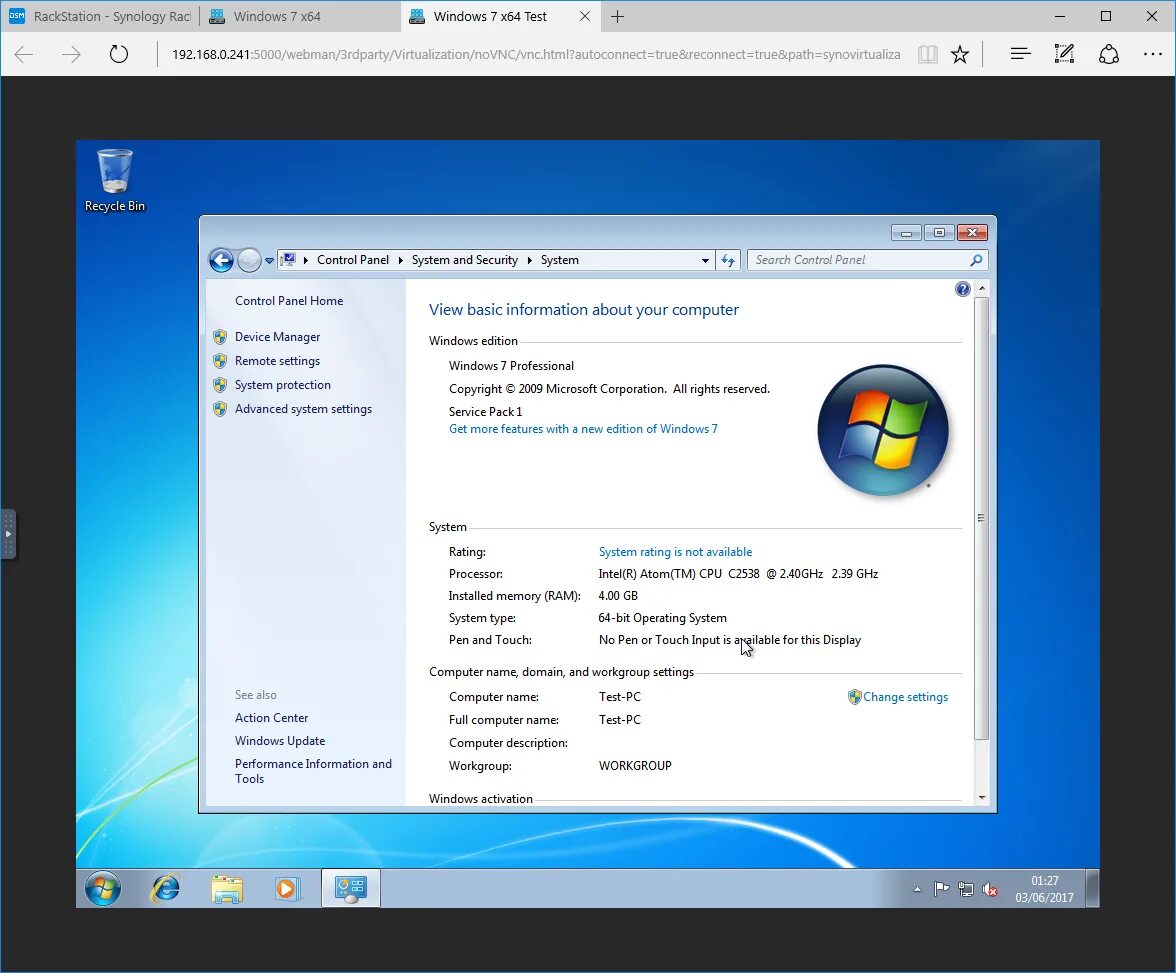Expand arrow after Control Panel breadcrumb

pos(400,260)
